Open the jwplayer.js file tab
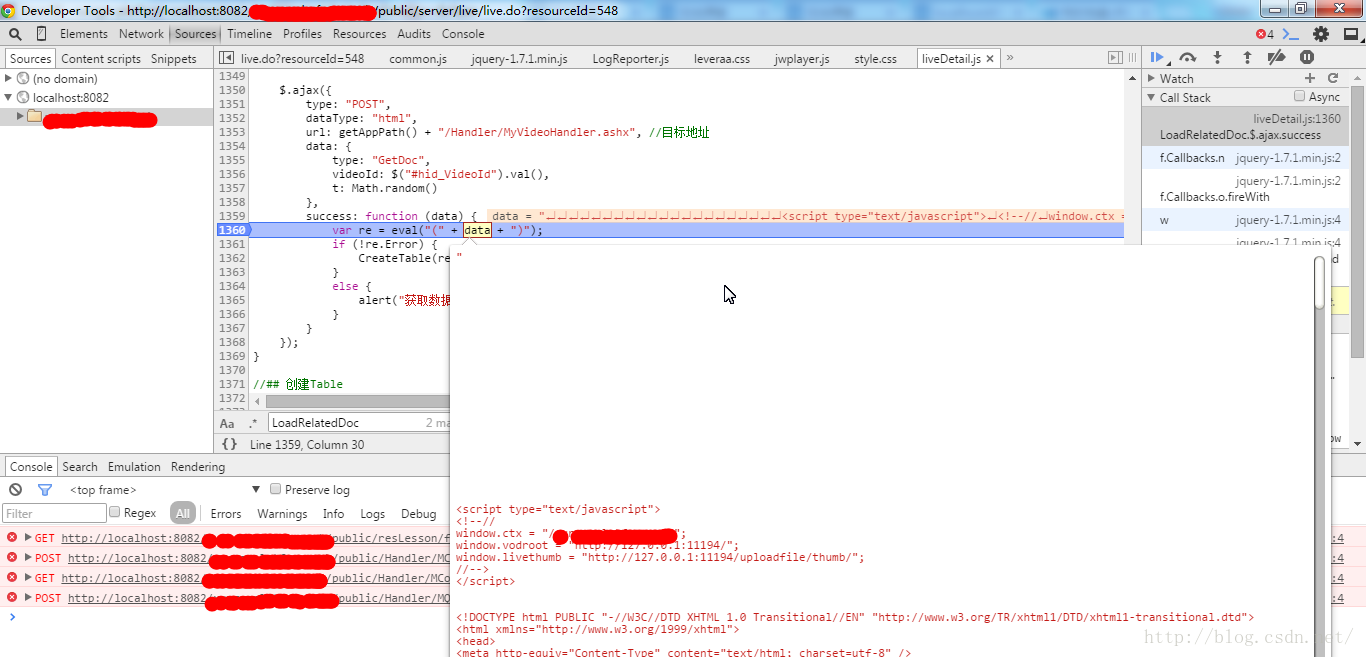The height and width of the screenshot is (657, 1366). (x=801, y=59)
